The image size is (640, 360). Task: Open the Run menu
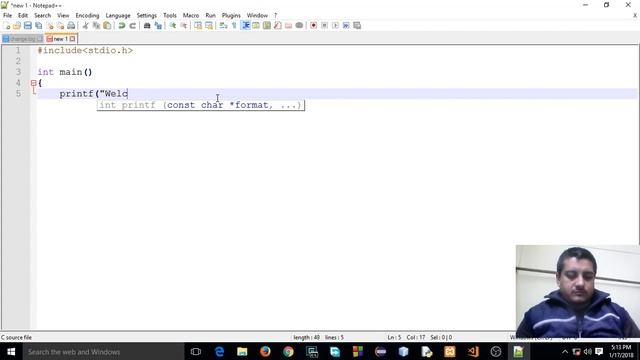coord(210,16)
